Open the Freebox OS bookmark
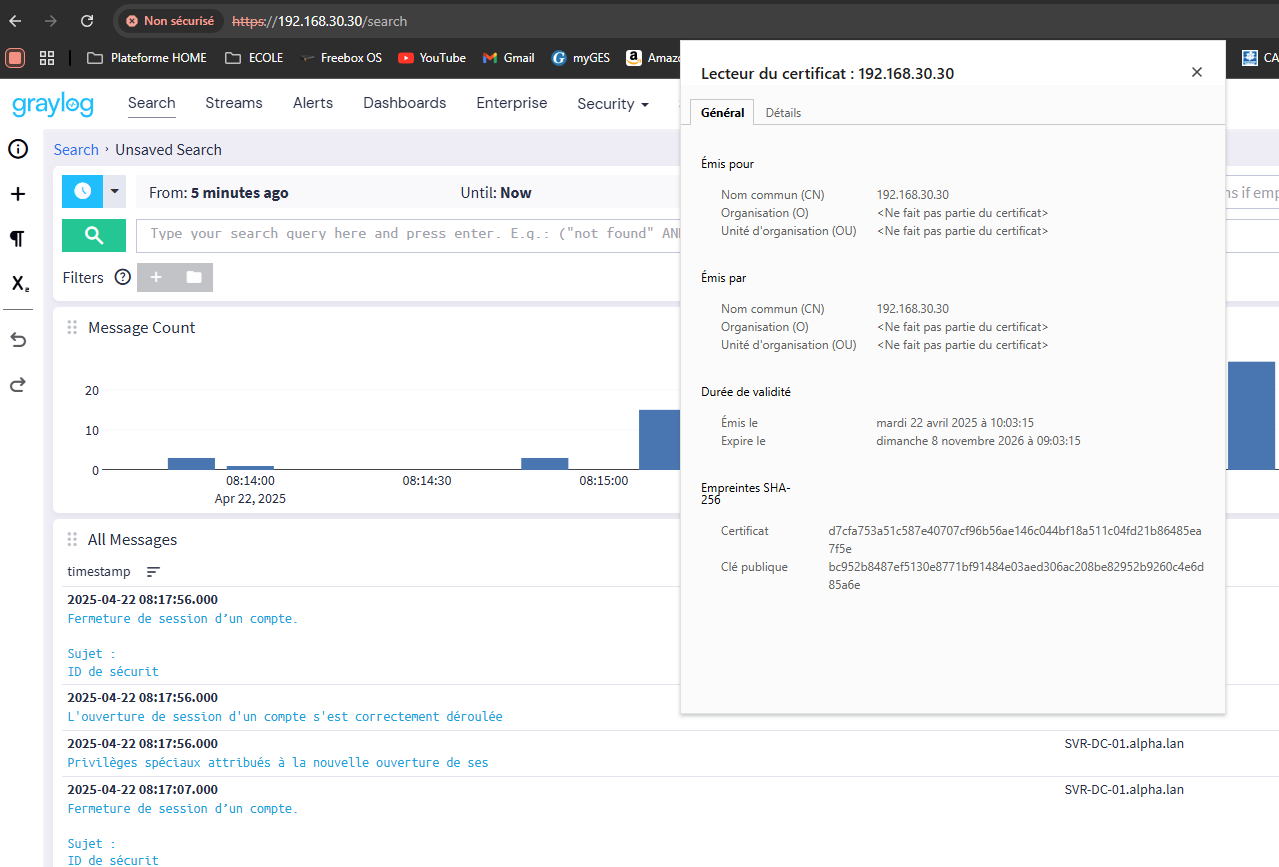 click(x=341, y=58)
